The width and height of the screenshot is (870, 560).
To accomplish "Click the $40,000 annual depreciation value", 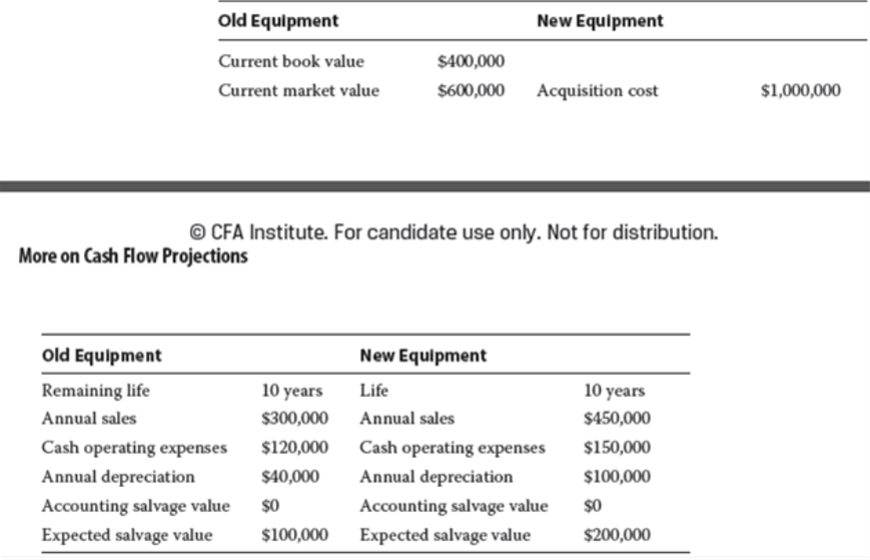I will click(290, 477).
